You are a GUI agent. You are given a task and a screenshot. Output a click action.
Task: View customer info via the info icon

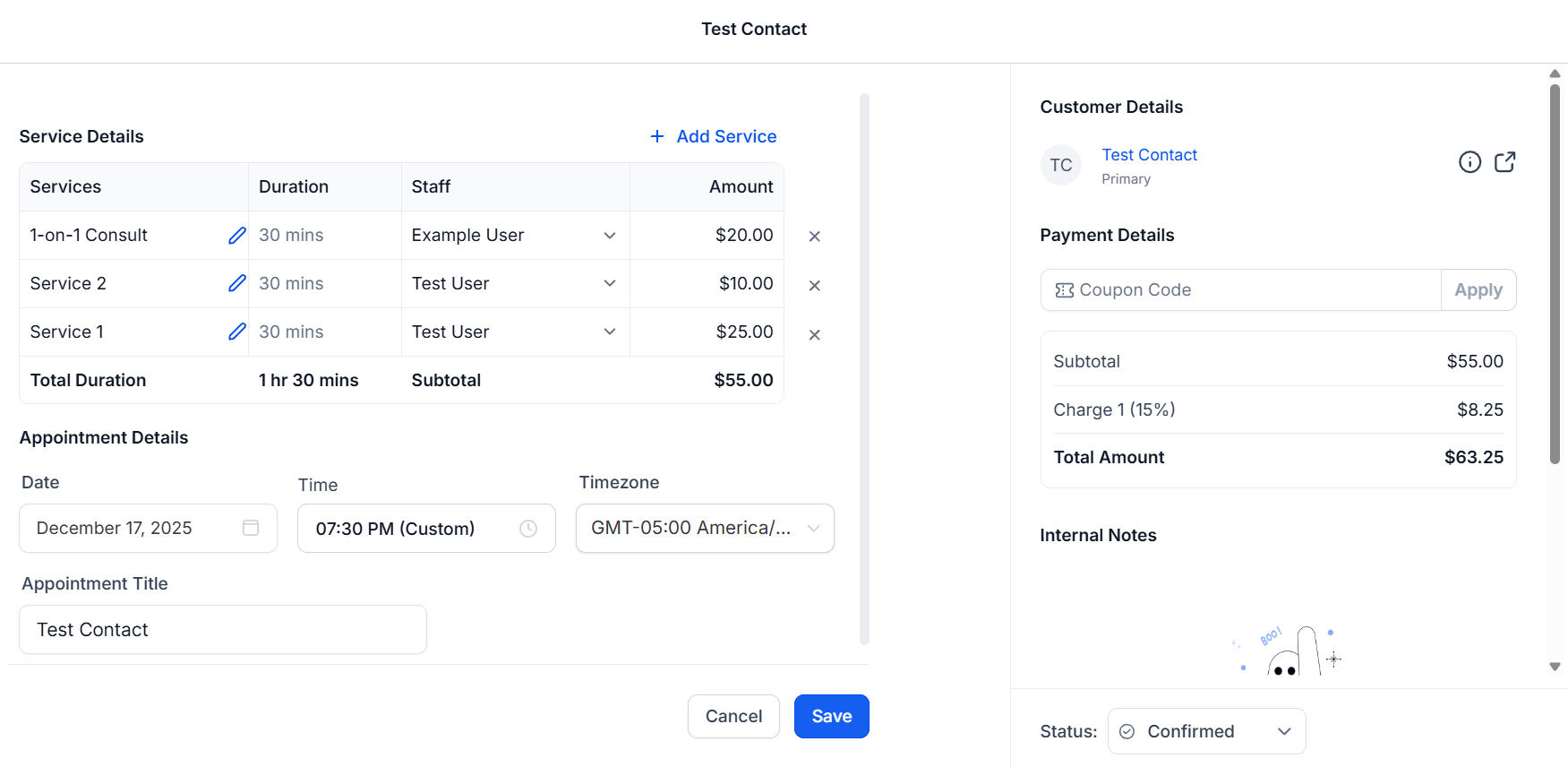click(x=1469, y=162)
